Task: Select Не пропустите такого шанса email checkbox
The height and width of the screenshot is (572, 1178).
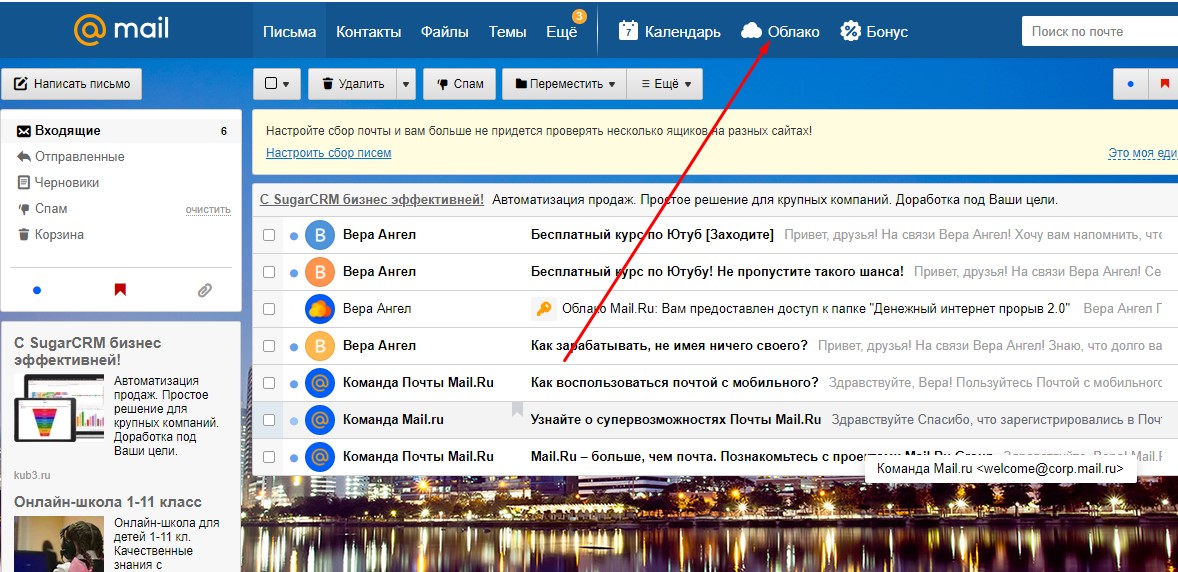Action: [x=269, y=272]
